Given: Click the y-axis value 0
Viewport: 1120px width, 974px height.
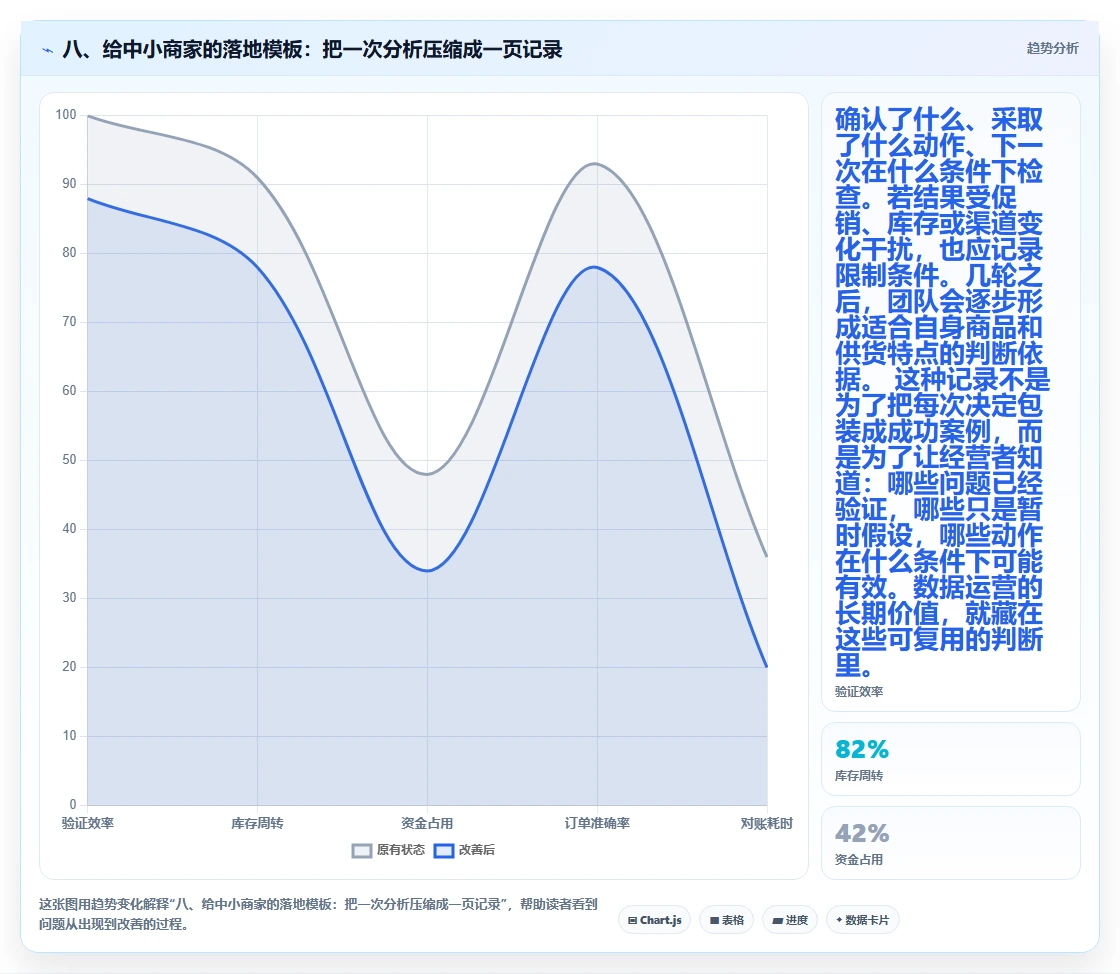Looking at the screenshot, I should pos(73,804).
